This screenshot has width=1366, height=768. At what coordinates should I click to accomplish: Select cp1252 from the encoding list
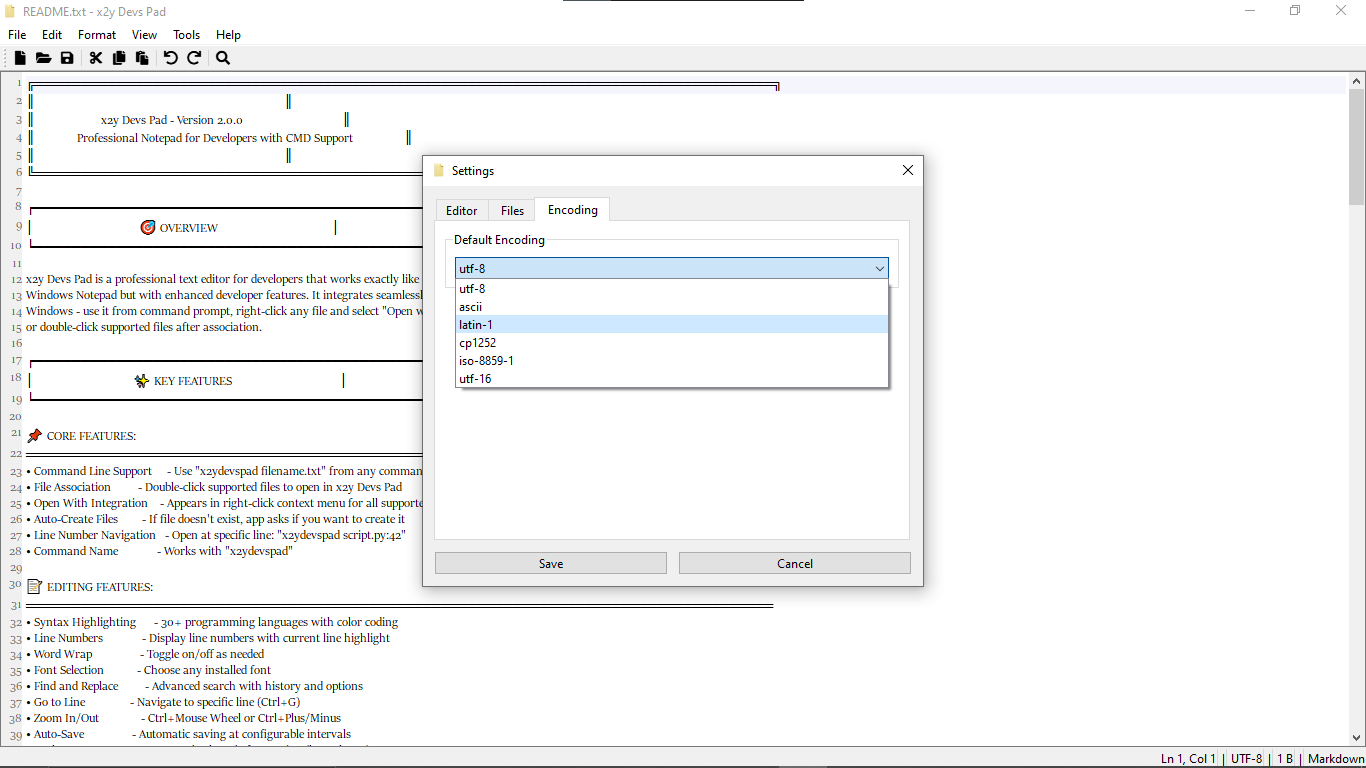click(x=672, y=343)
